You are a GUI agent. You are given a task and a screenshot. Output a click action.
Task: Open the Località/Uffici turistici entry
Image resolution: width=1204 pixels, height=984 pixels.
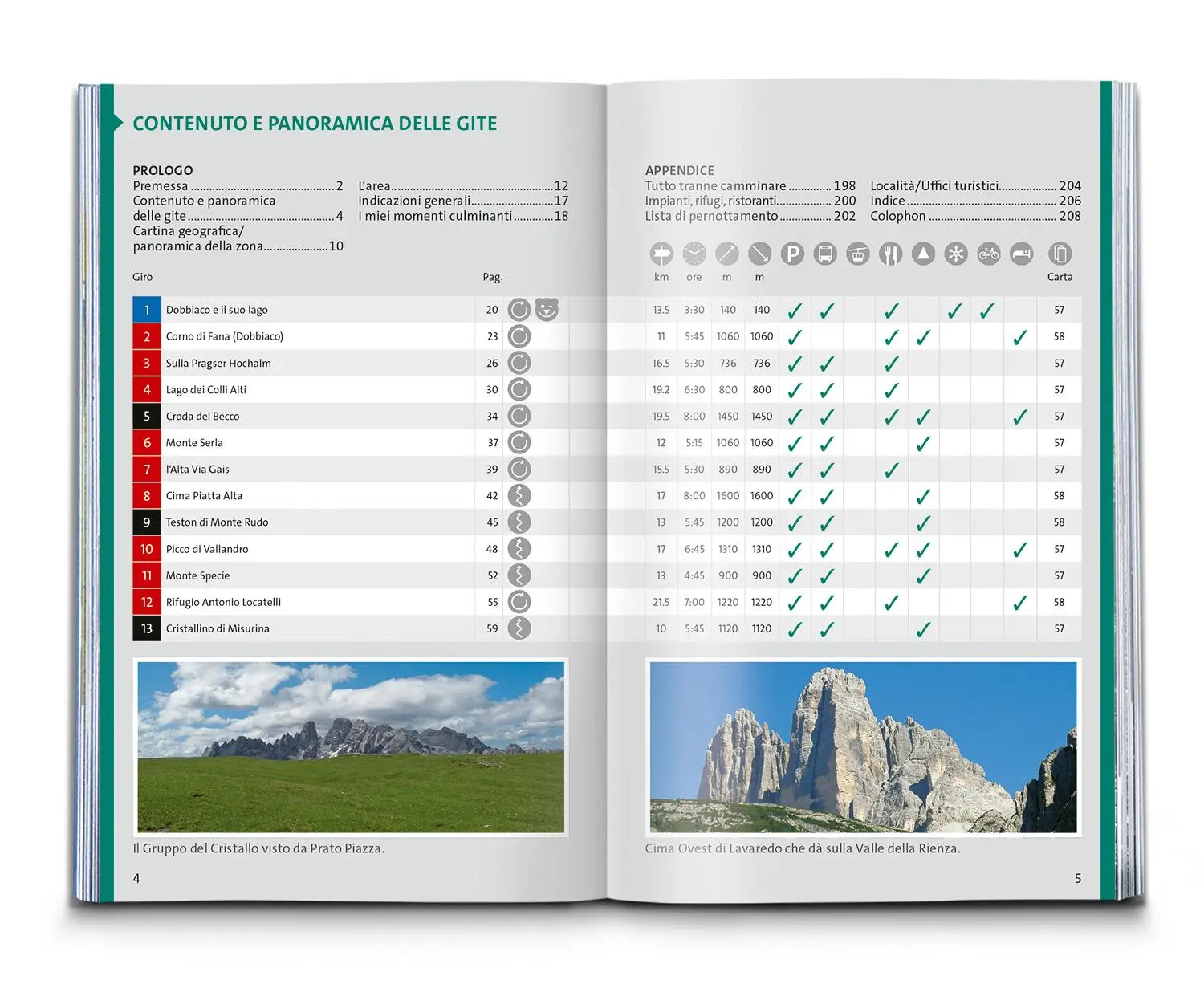975,186
